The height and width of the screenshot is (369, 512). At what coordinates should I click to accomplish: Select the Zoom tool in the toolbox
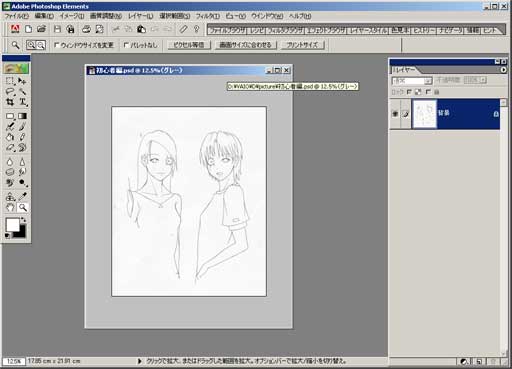point(22,207)
